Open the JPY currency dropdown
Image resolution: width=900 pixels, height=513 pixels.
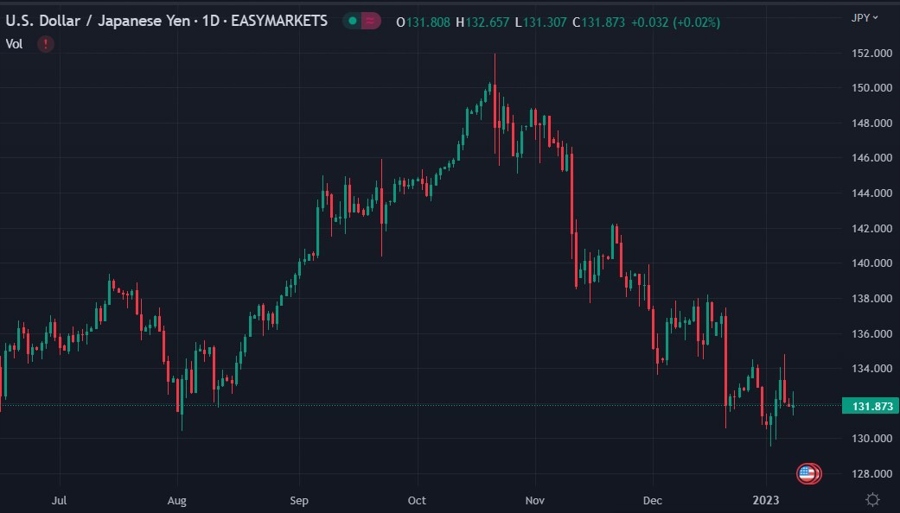[x=864, y=18]
